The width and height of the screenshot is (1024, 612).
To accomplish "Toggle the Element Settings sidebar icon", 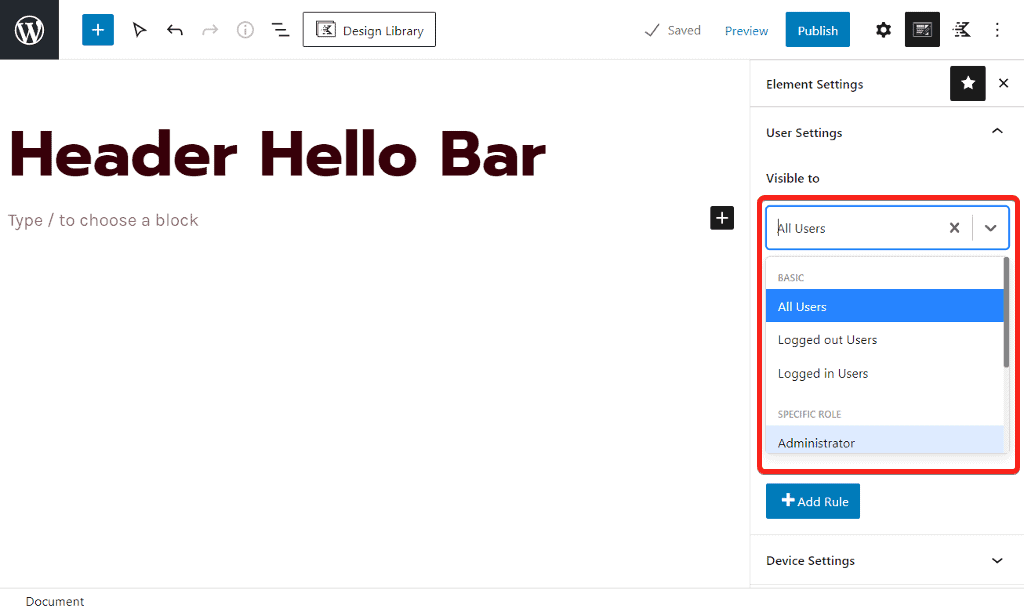I will pyautogui.click(x=922, y=30).
